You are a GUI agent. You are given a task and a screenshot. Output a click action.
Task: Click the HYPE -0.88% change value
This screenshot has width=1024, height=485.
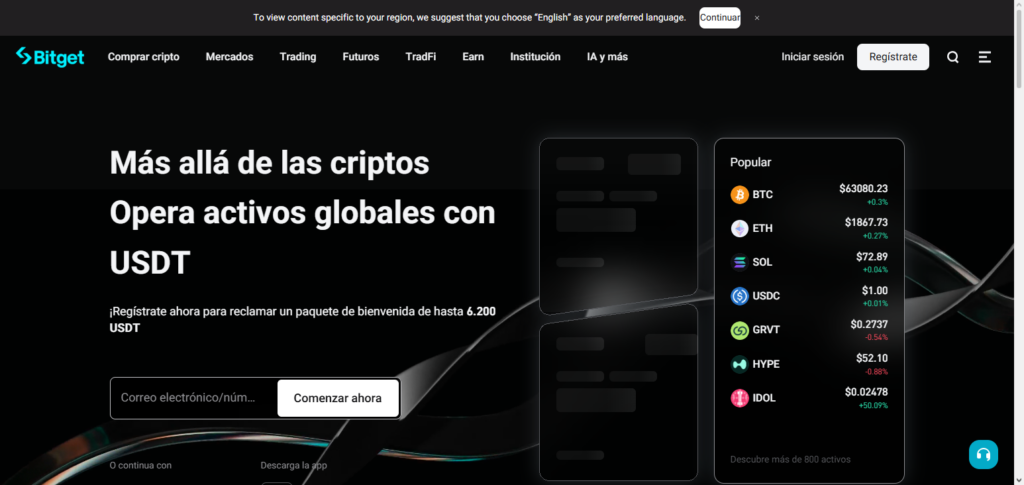[x=876, y=371]
